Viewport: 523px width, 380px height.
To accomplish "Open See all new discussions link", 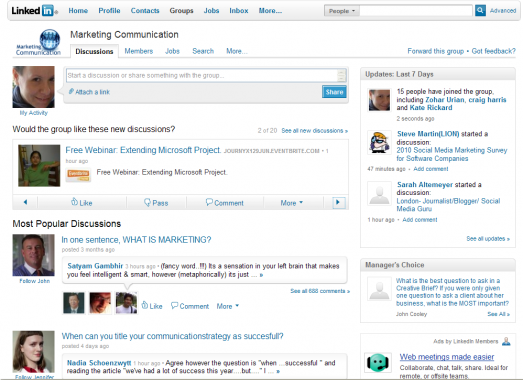I will [314, 130].
